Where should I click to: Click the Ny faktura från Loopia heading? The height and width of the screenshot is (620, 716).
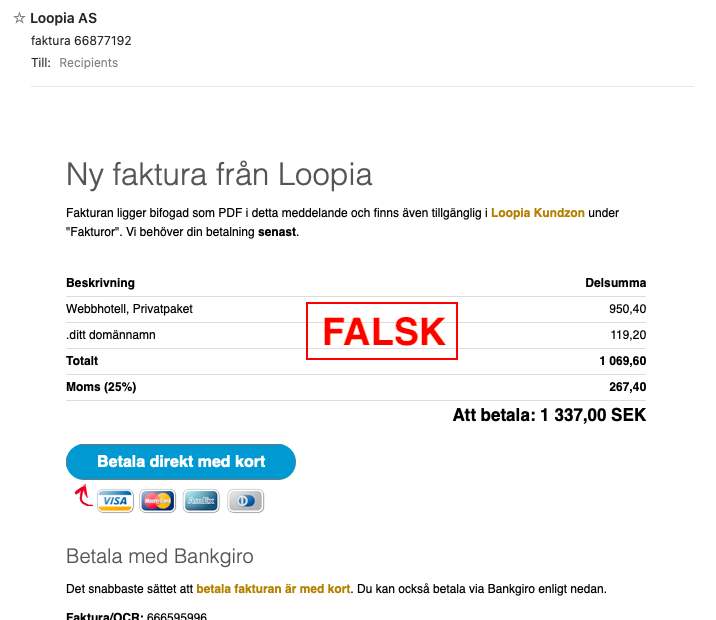[x=219, y=174]
